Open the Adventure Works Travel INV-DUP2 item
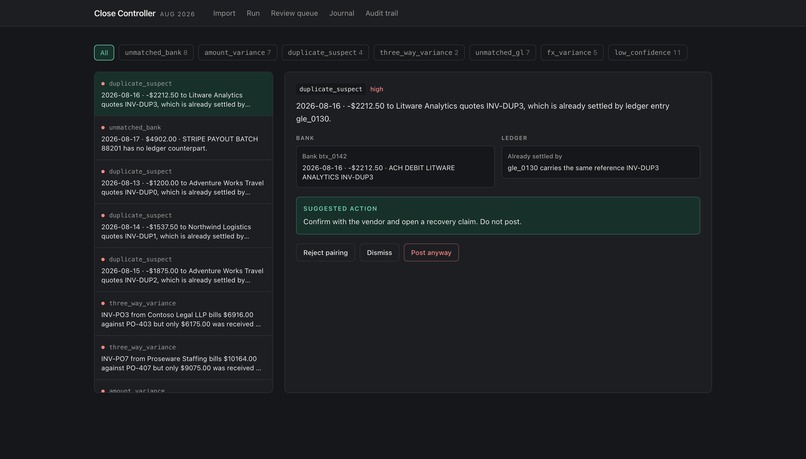This screenshot has height=459, width=806. 184,270
